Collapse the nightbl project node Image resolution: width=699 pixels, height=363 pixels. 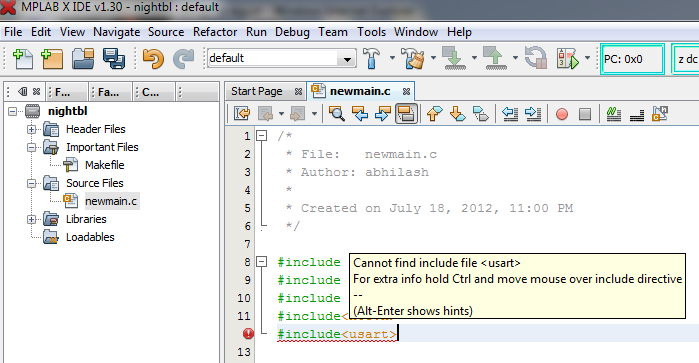pyautogui.click(x=12, y=111)
